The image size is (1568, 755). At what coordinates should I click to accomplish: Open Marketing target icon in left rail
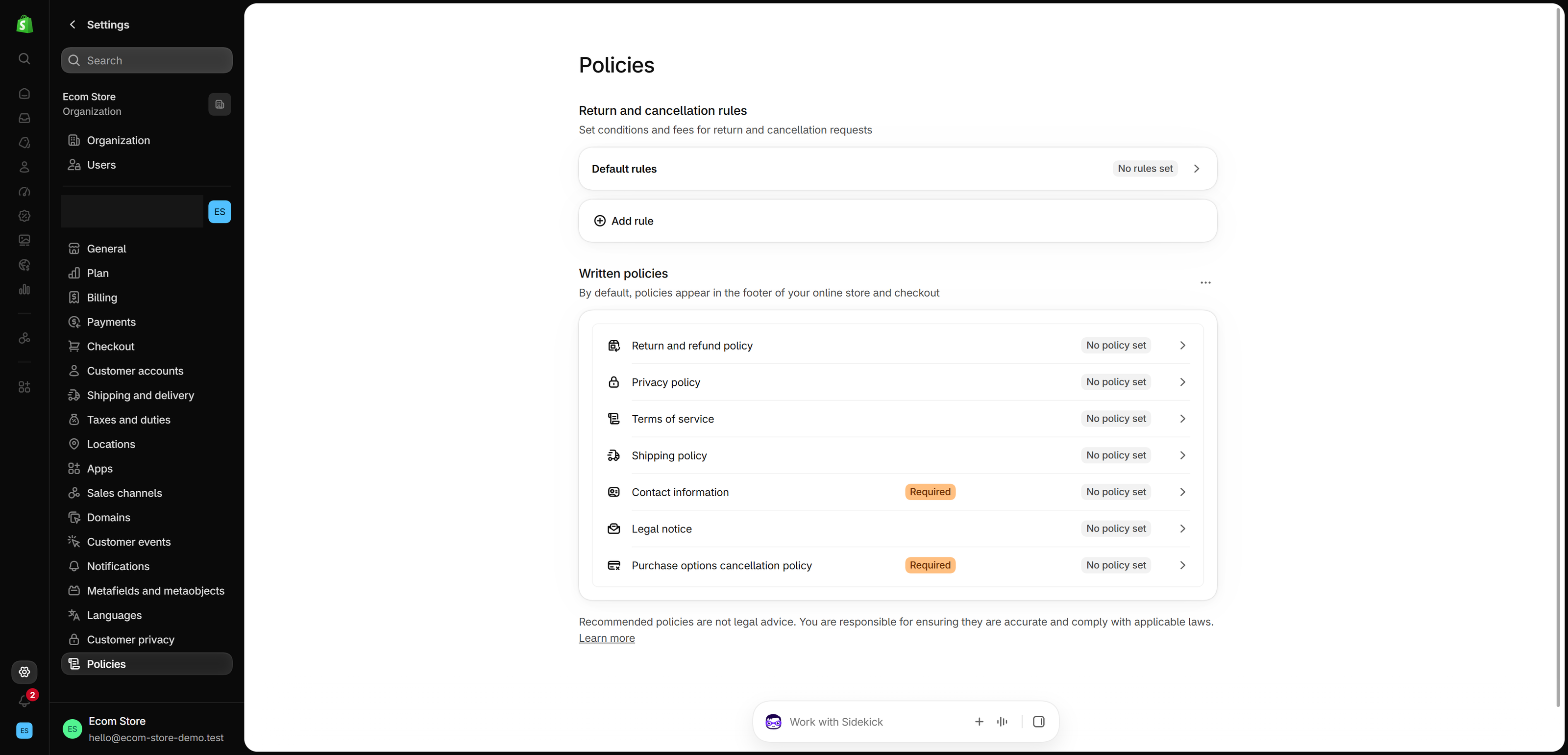(24, 191)
